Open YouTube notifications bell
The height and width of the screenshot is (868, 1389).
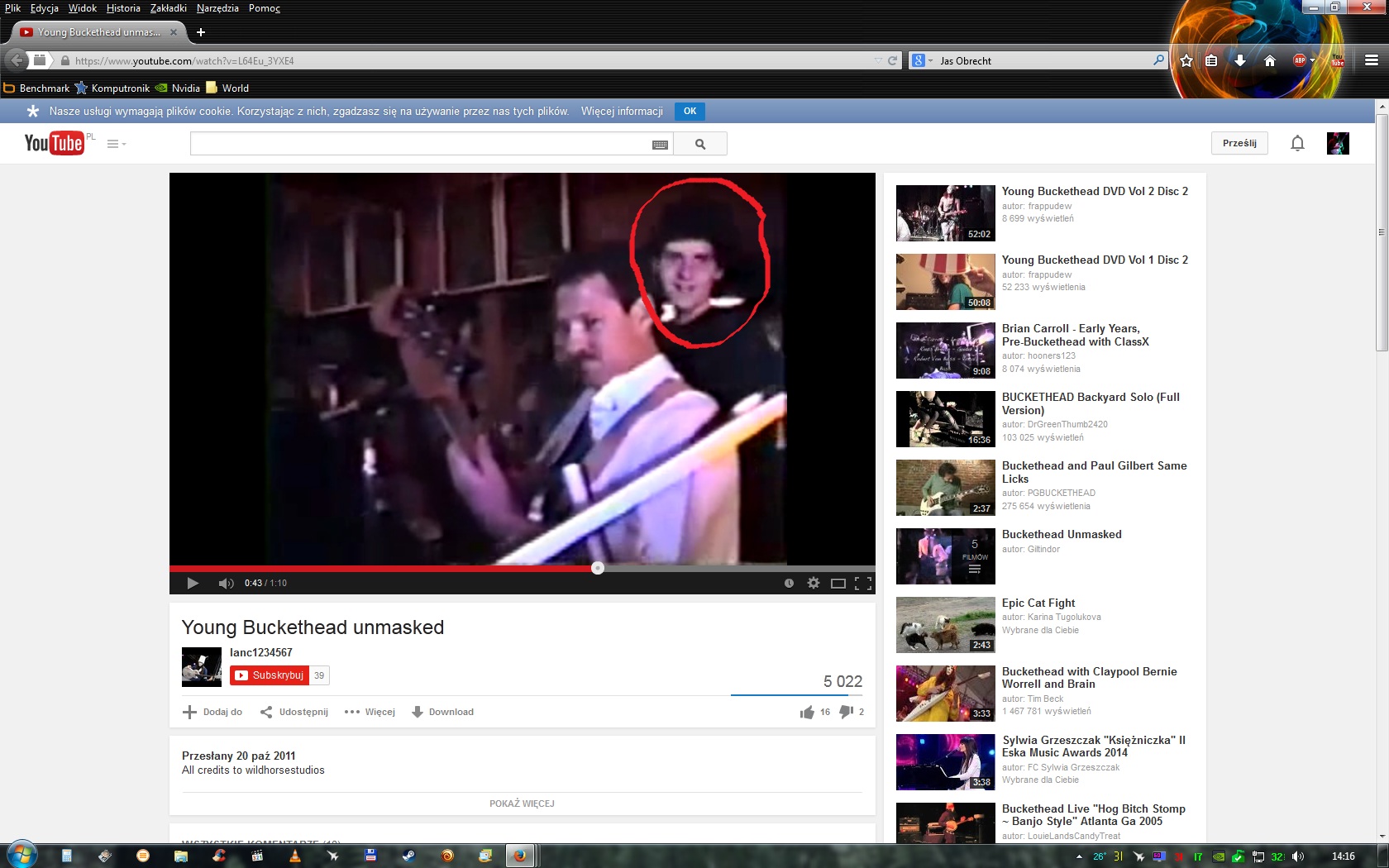(1297, 143)
